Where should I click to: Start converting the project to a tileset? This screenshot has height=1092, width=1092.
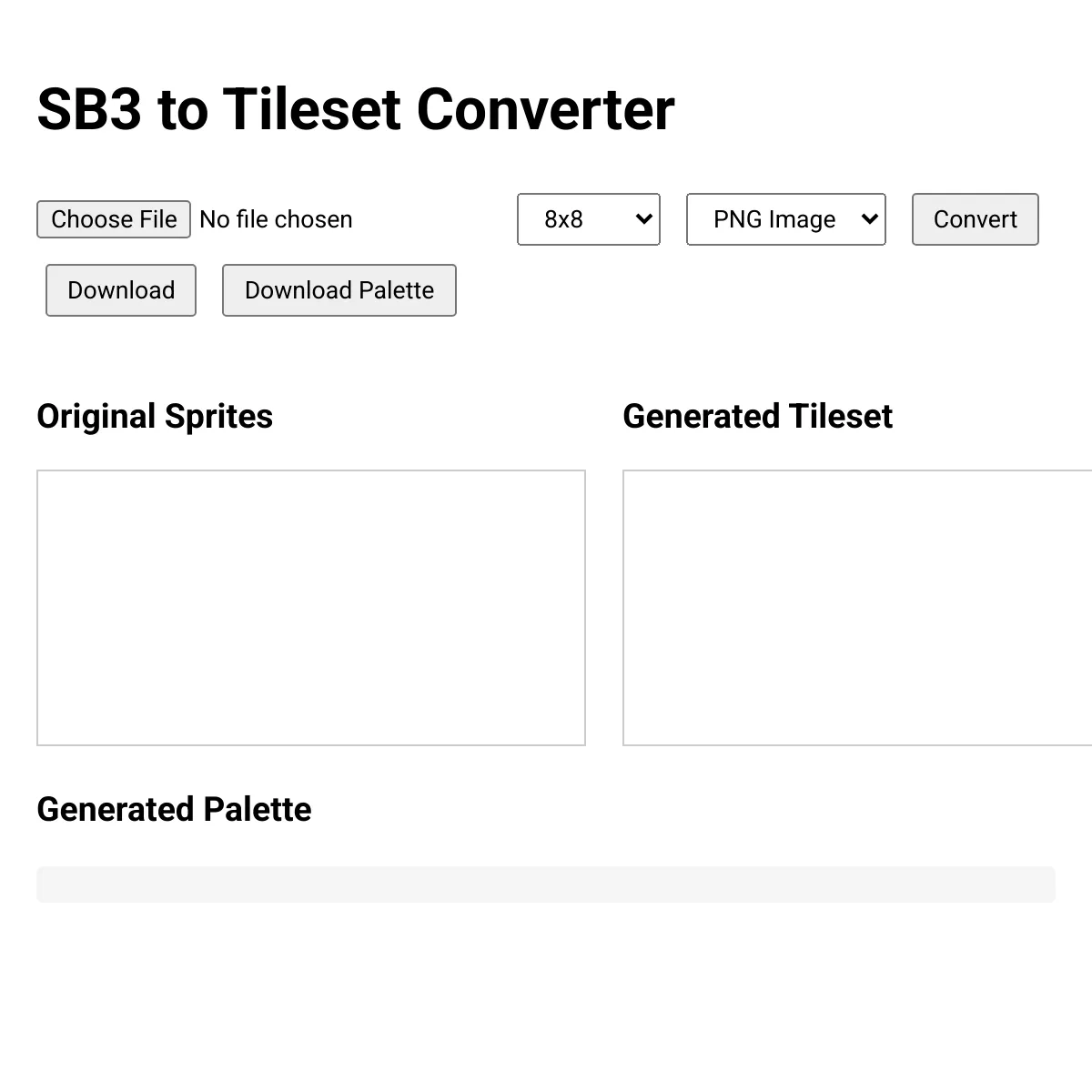tap(976, 219)
